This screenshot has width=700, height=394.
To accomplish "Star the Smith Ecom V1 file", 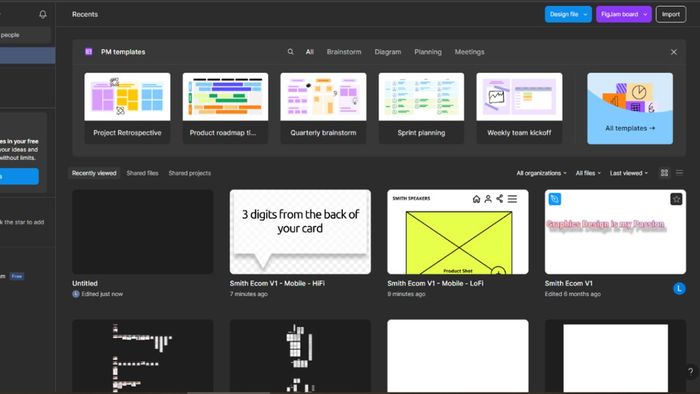I will (676, 199).
